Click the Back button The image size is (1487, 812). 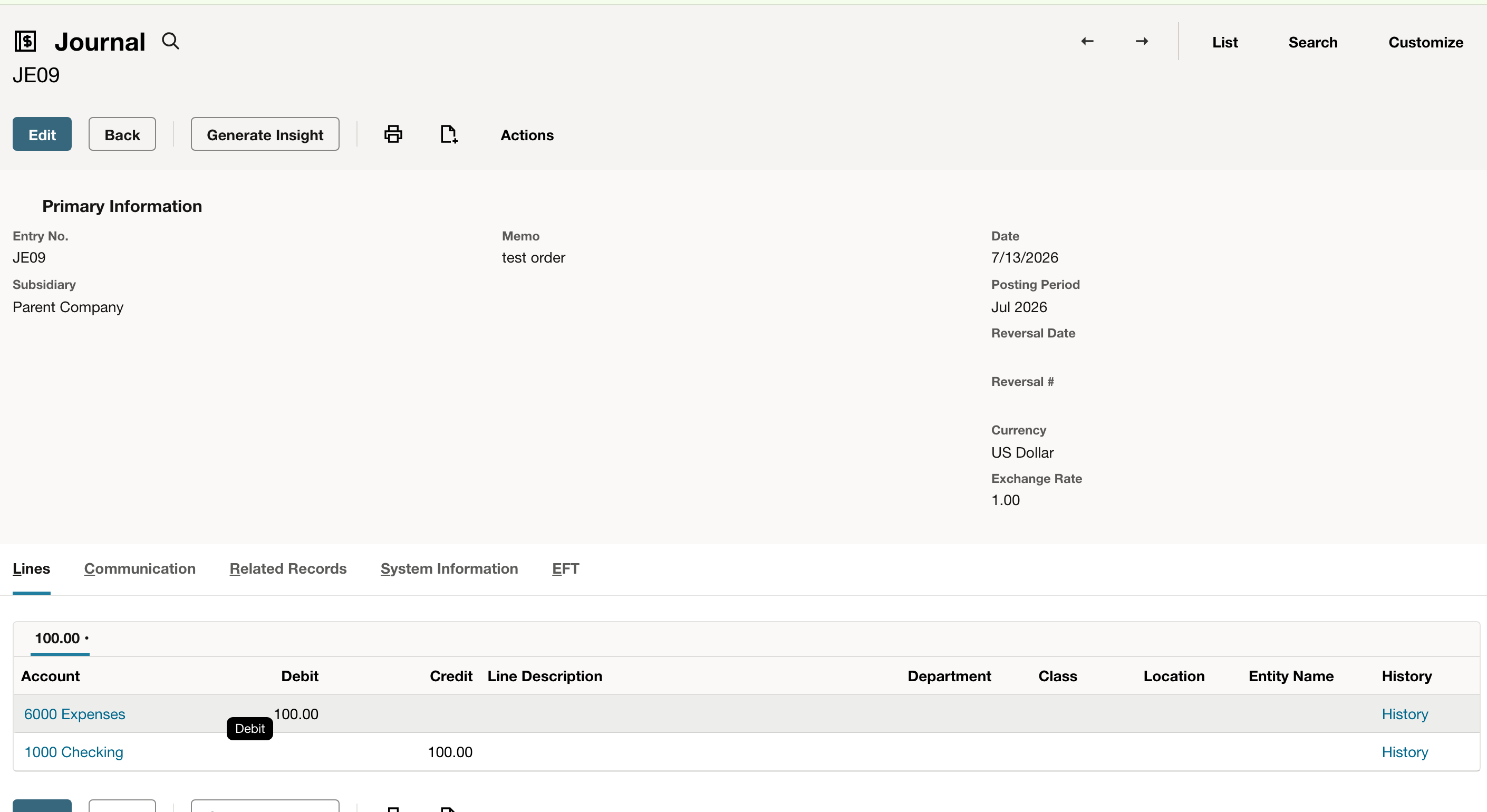tap(122, 134)
